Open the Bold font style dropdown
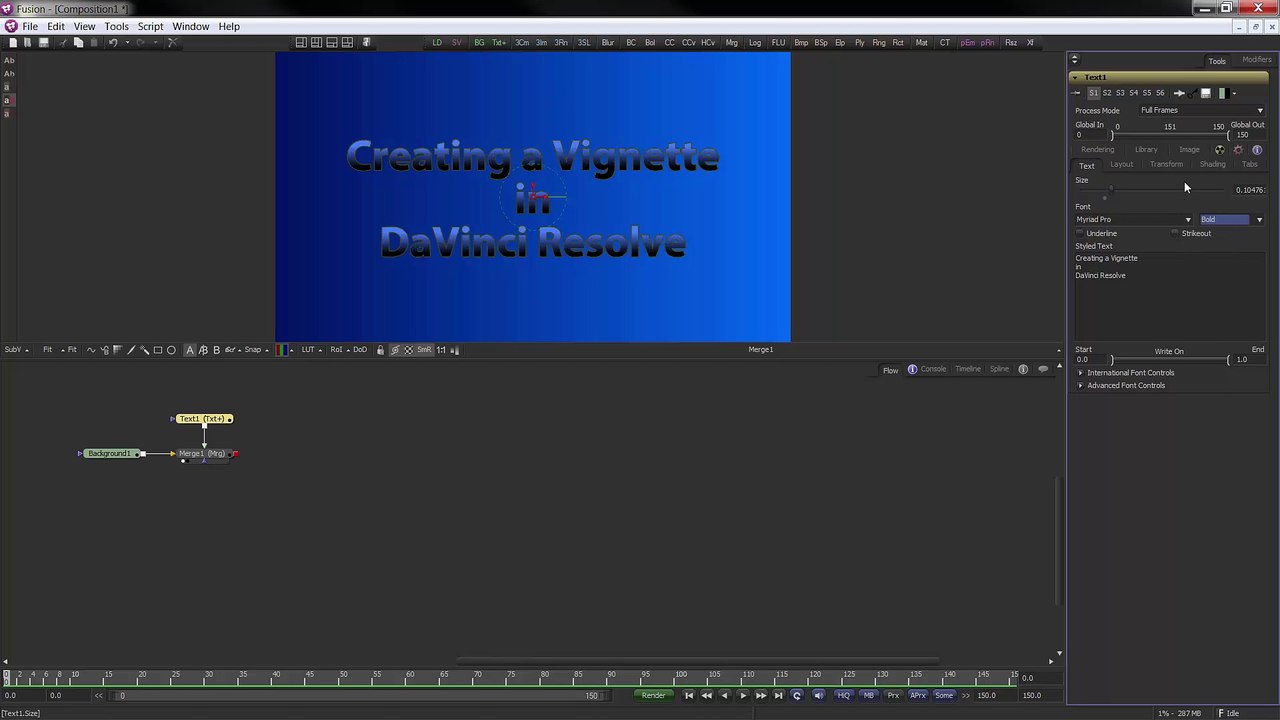This screenshot has width=1280, height=720. [x=1231, y=219]
